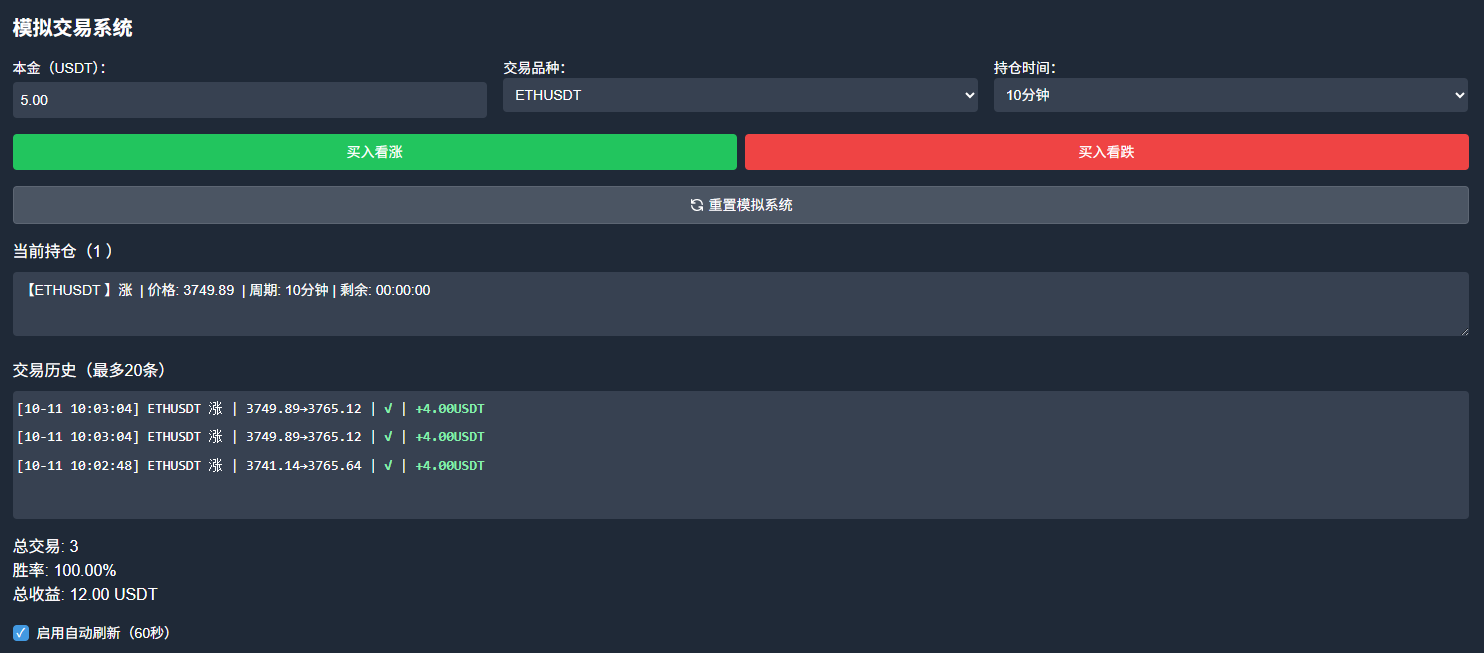Expand the 持仓时间 10分钟 dropdown
This screenshot has height=653, width=1484.
pos(1230,95)
